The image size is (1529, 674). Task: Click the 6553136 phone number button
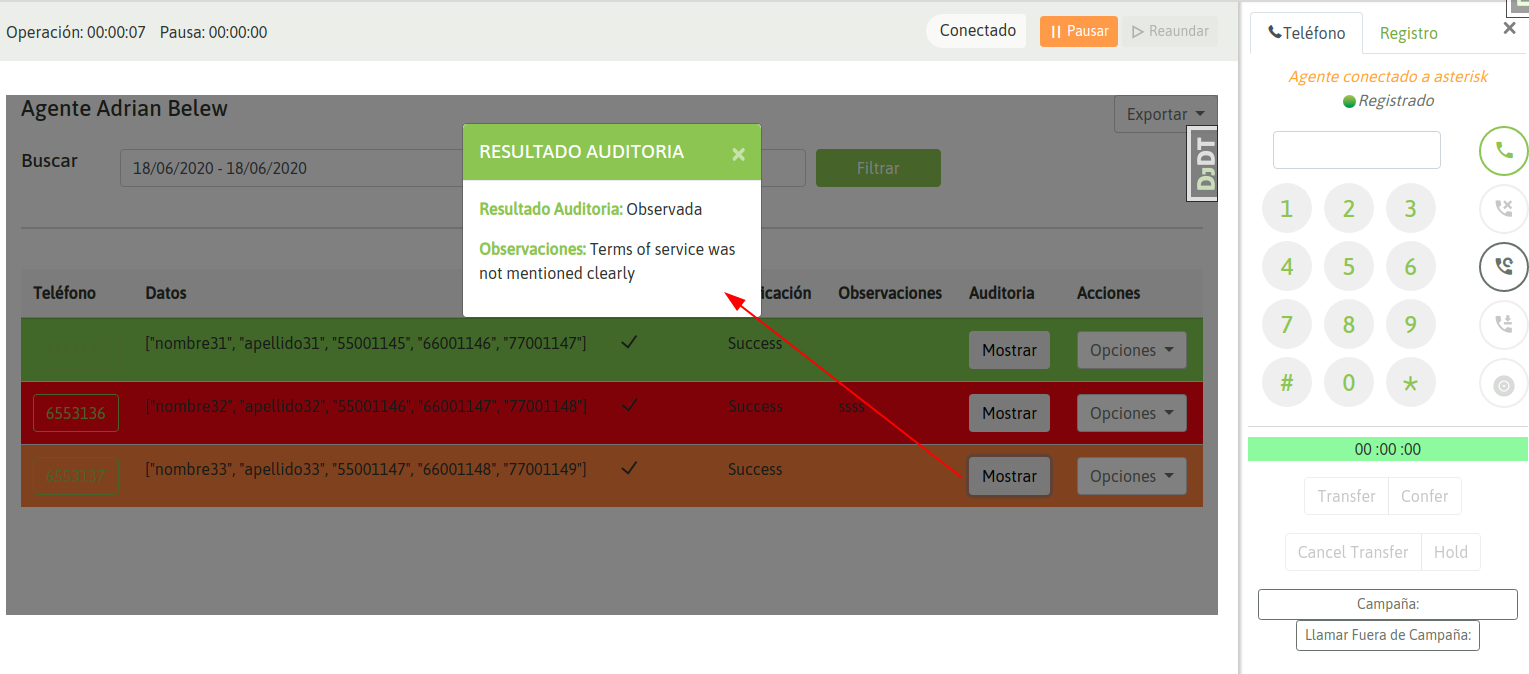(76, 413)
